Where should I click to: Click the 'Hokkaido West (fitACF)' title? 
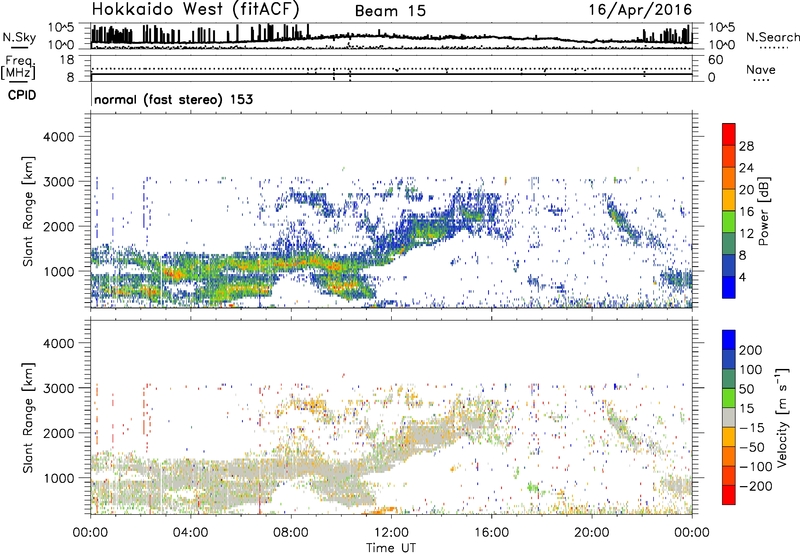[195, 9]
